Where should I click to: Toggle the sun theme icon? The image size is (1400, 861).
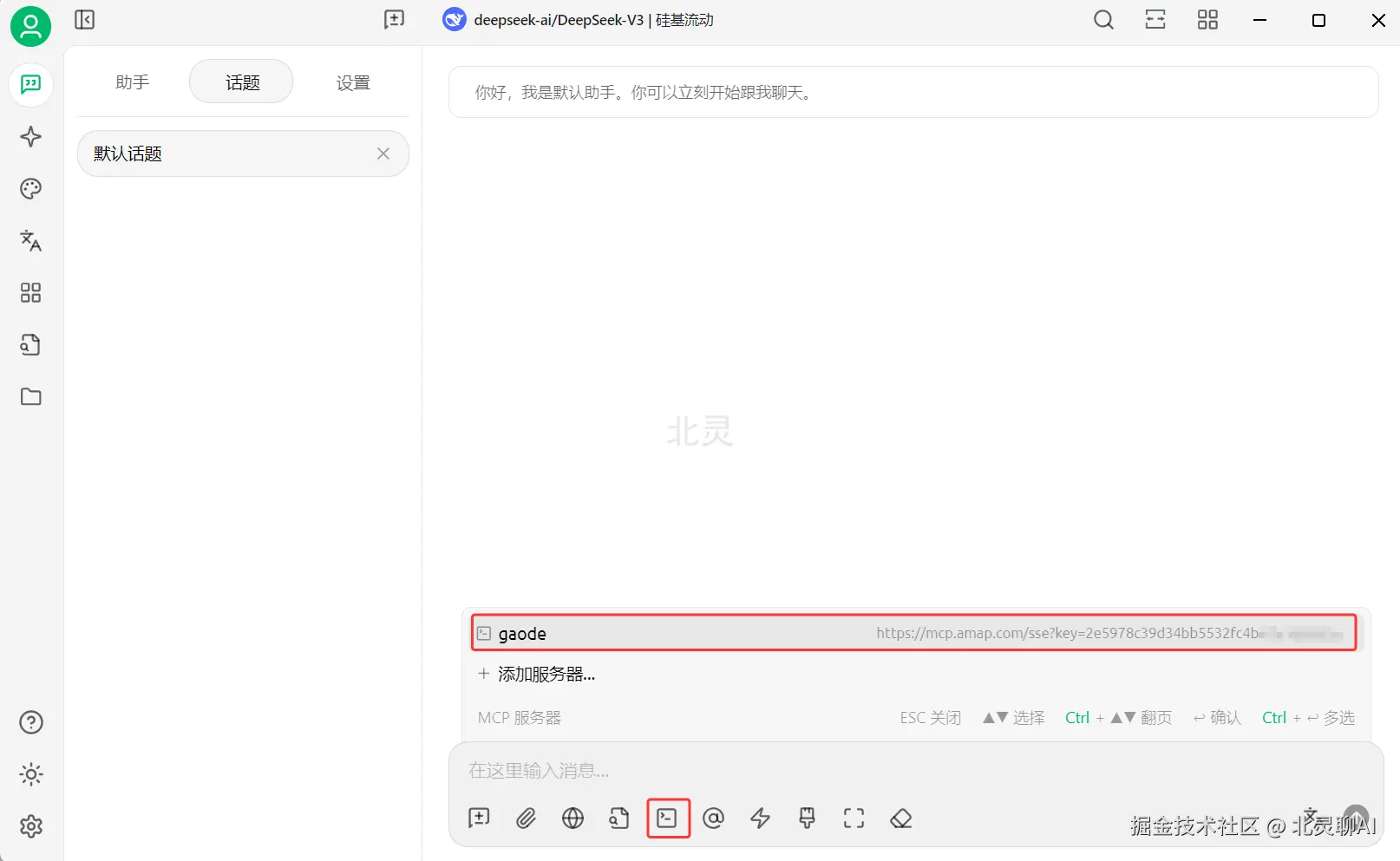coord(30,774)
